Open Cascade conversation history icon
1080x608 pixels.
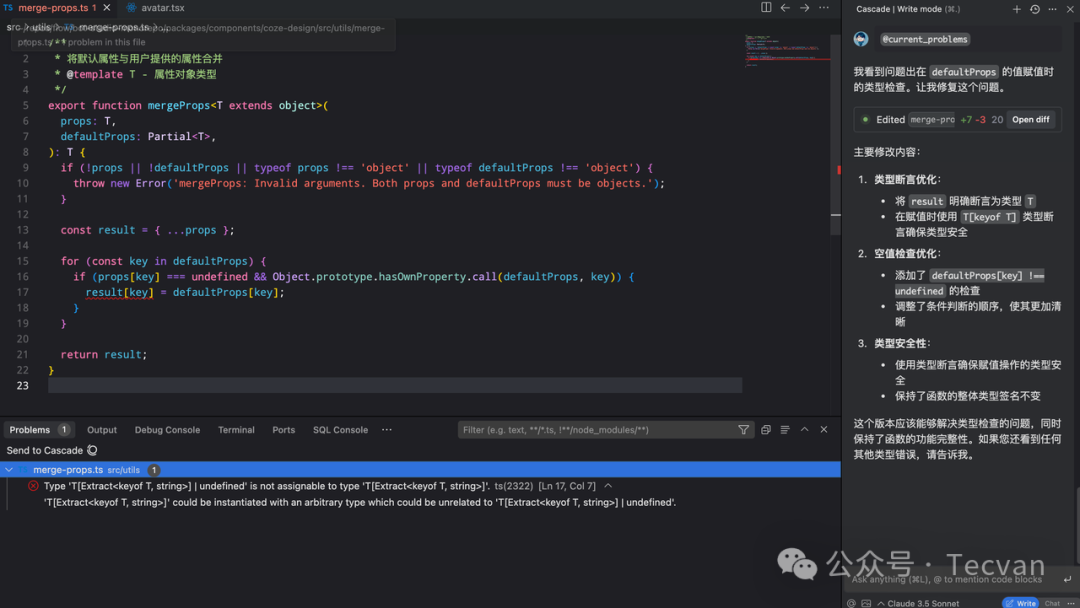pyautogui.click(x=1035, y=9)
